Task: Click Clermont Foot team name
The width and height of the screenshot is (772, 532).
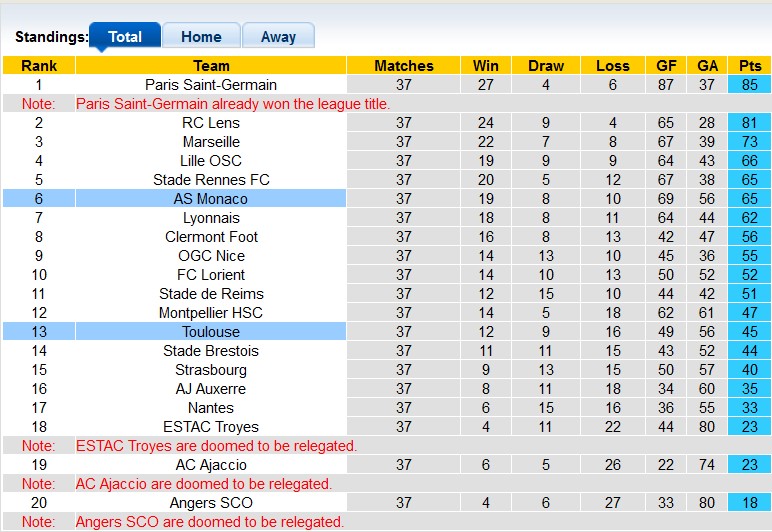Action: click(x=211, y=237)
